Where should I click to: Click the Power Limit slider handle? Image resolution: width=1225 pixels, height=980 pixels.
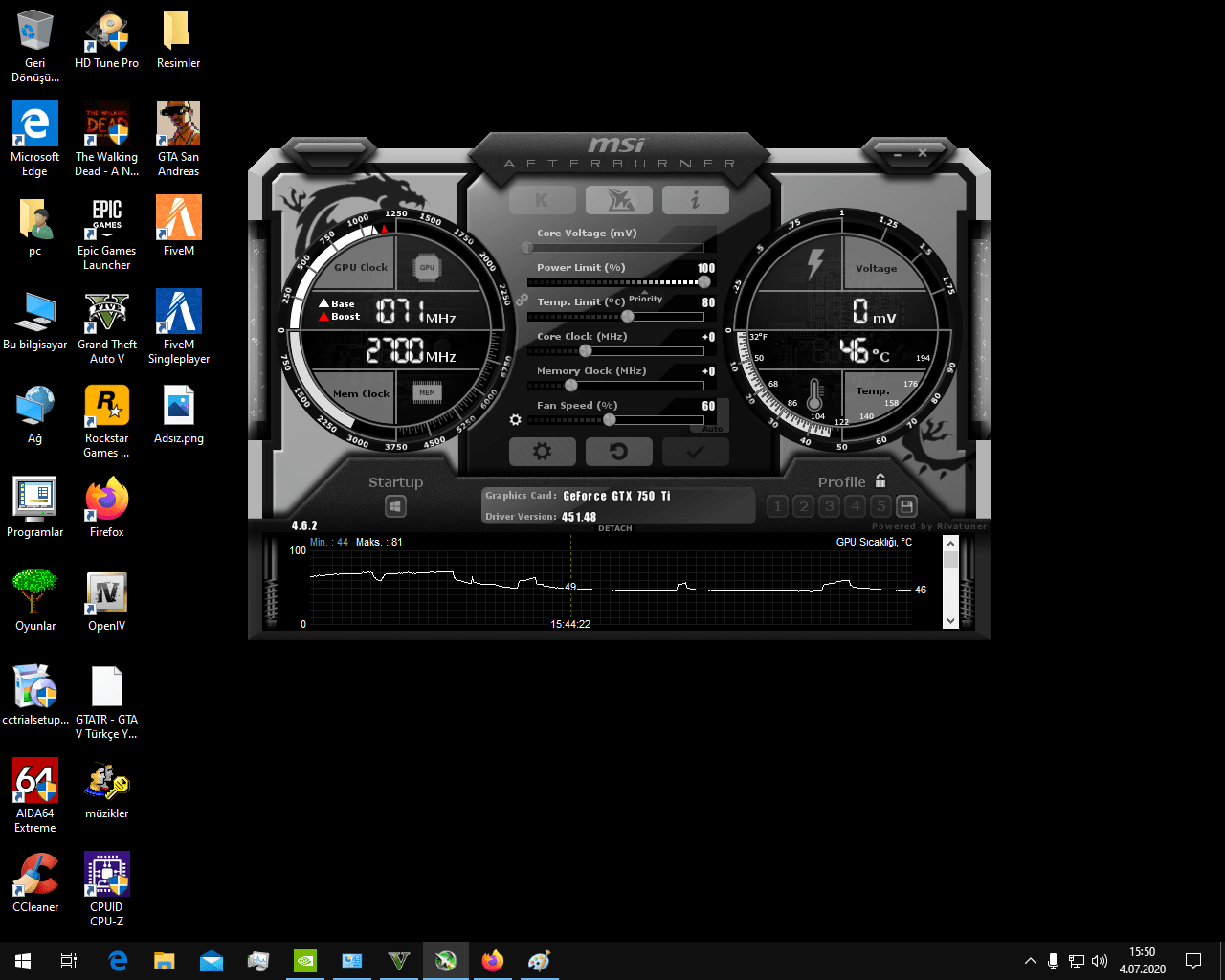[x=704, y=281]
